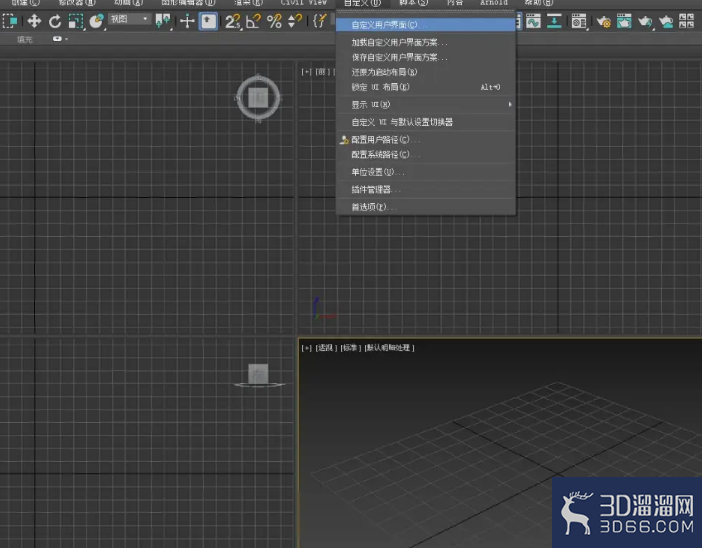Select 还原为启动布局(R) menu entry
Viewport: 702px width, 548px height.
click(426, 72)
